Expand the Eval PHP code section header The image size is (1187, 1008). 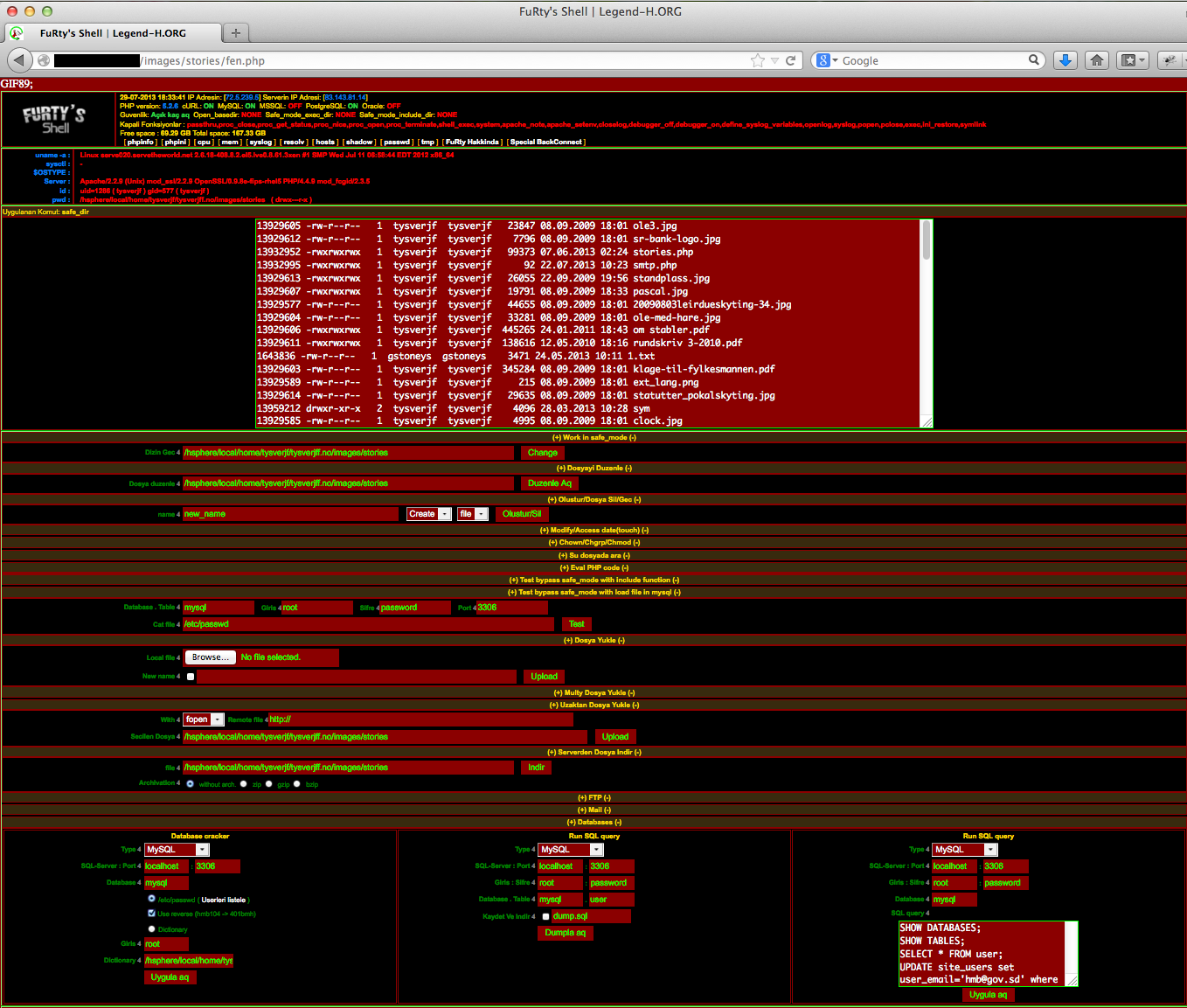coord(593,568)
